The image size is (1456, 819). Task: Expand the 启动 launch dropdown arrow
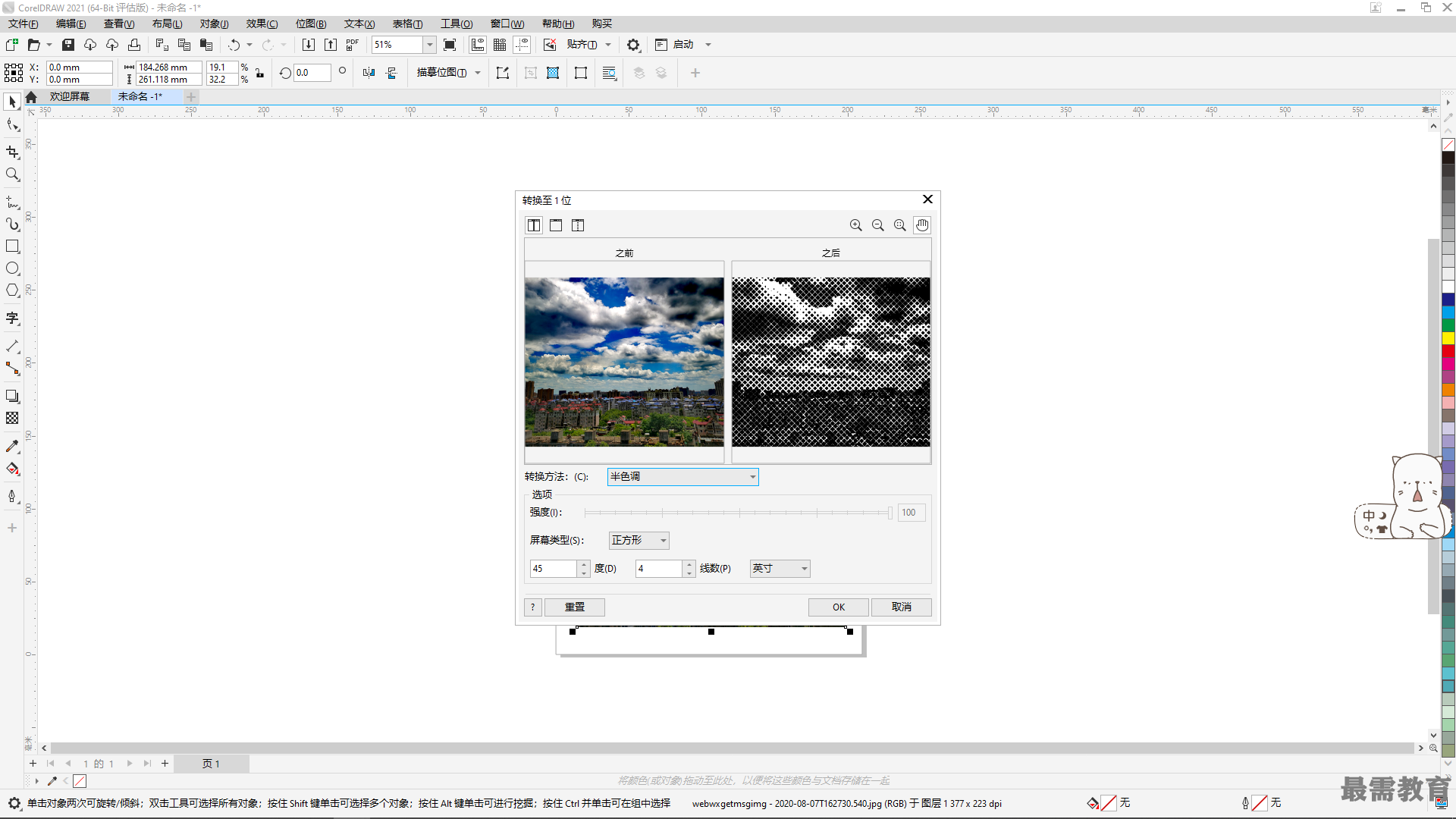point(708,45)
